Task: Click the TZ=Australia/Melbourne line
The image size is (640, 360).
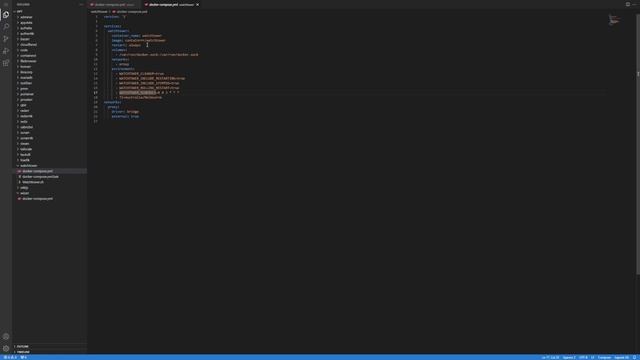Action: click(140, 98)
